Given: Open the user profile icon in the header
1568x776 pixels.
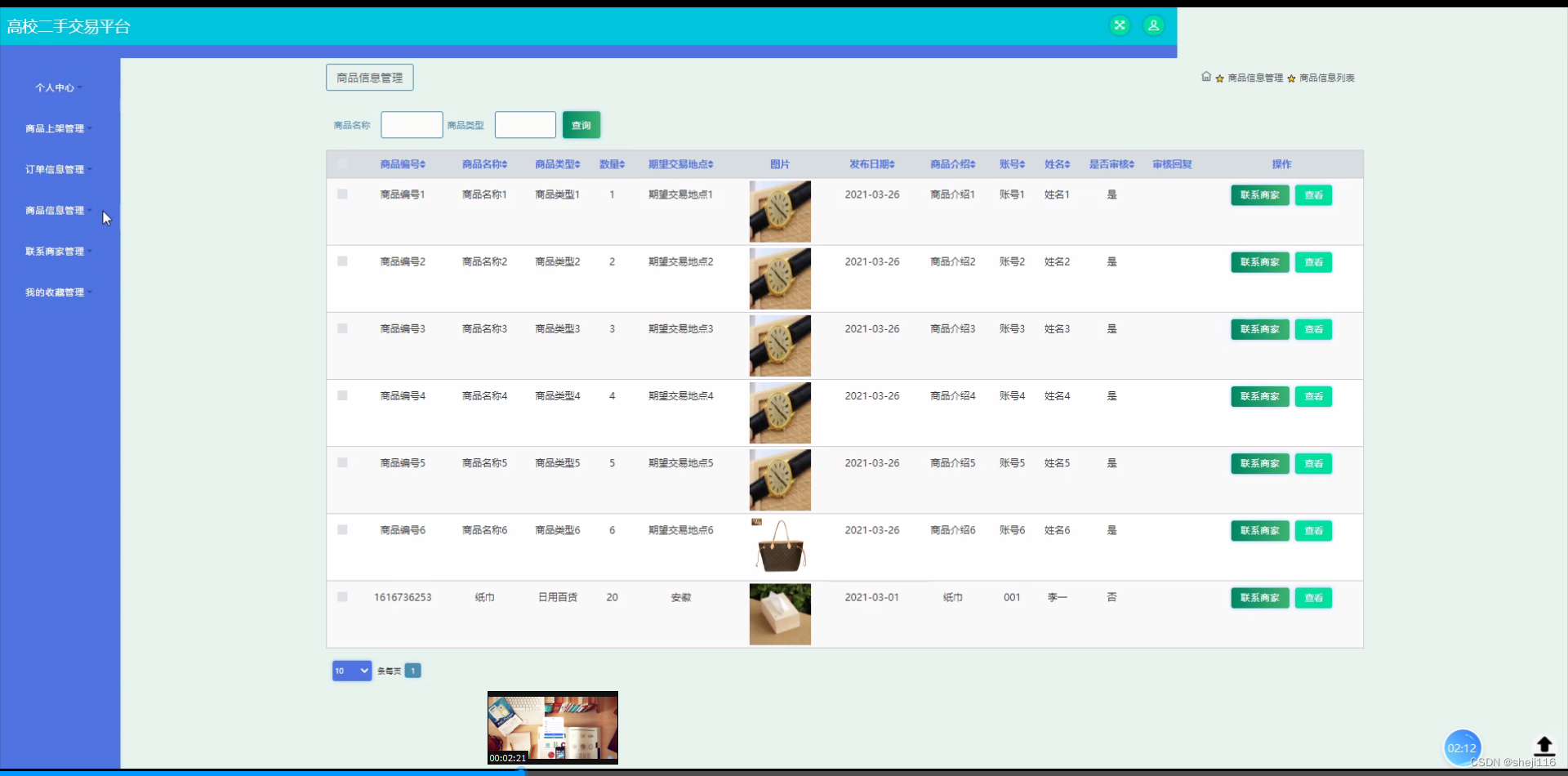Looking at the screenshot, I should pos(1153,25).
